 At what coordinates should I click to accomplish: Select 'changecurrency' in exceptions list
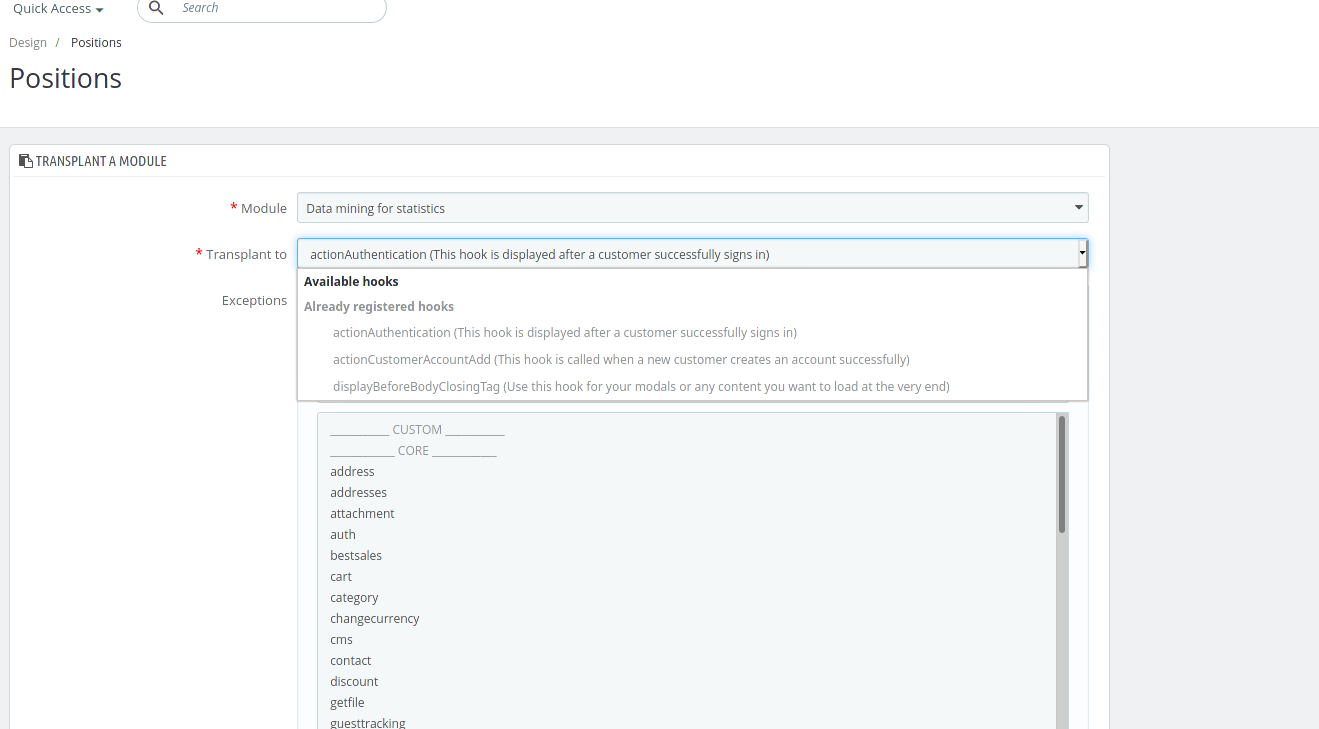(687, 619)
